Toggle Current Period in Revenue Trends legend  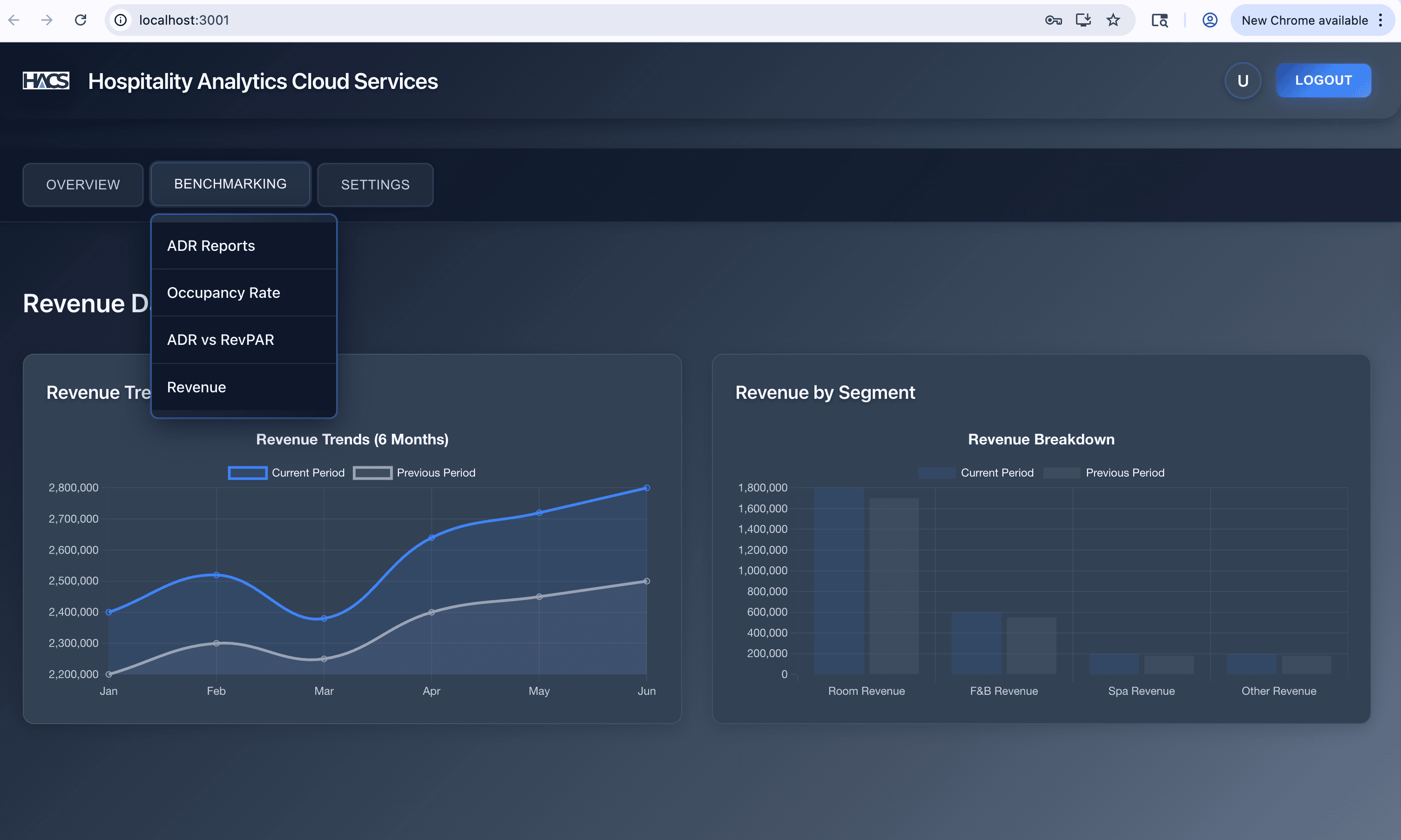click(286, 473)
